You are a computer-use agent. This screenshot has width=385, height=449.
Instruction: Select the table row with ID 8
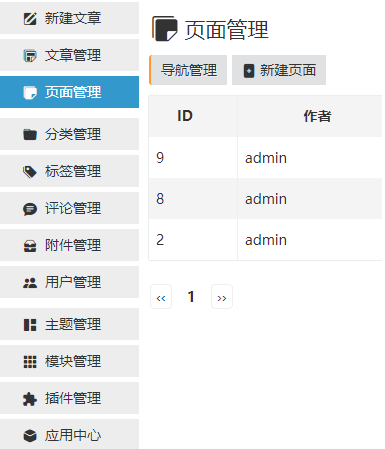[265, 199]
